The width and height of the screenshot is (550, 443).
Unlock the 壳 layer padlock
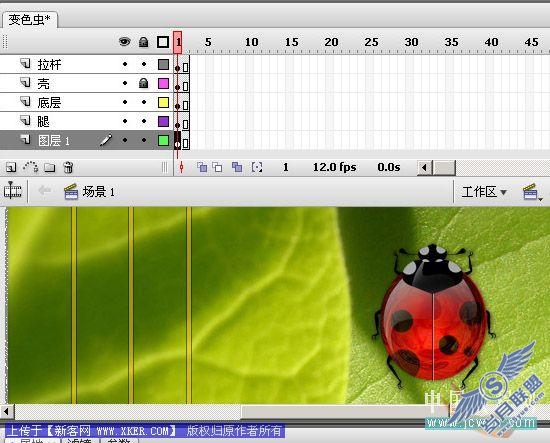[x=143, y=83]
